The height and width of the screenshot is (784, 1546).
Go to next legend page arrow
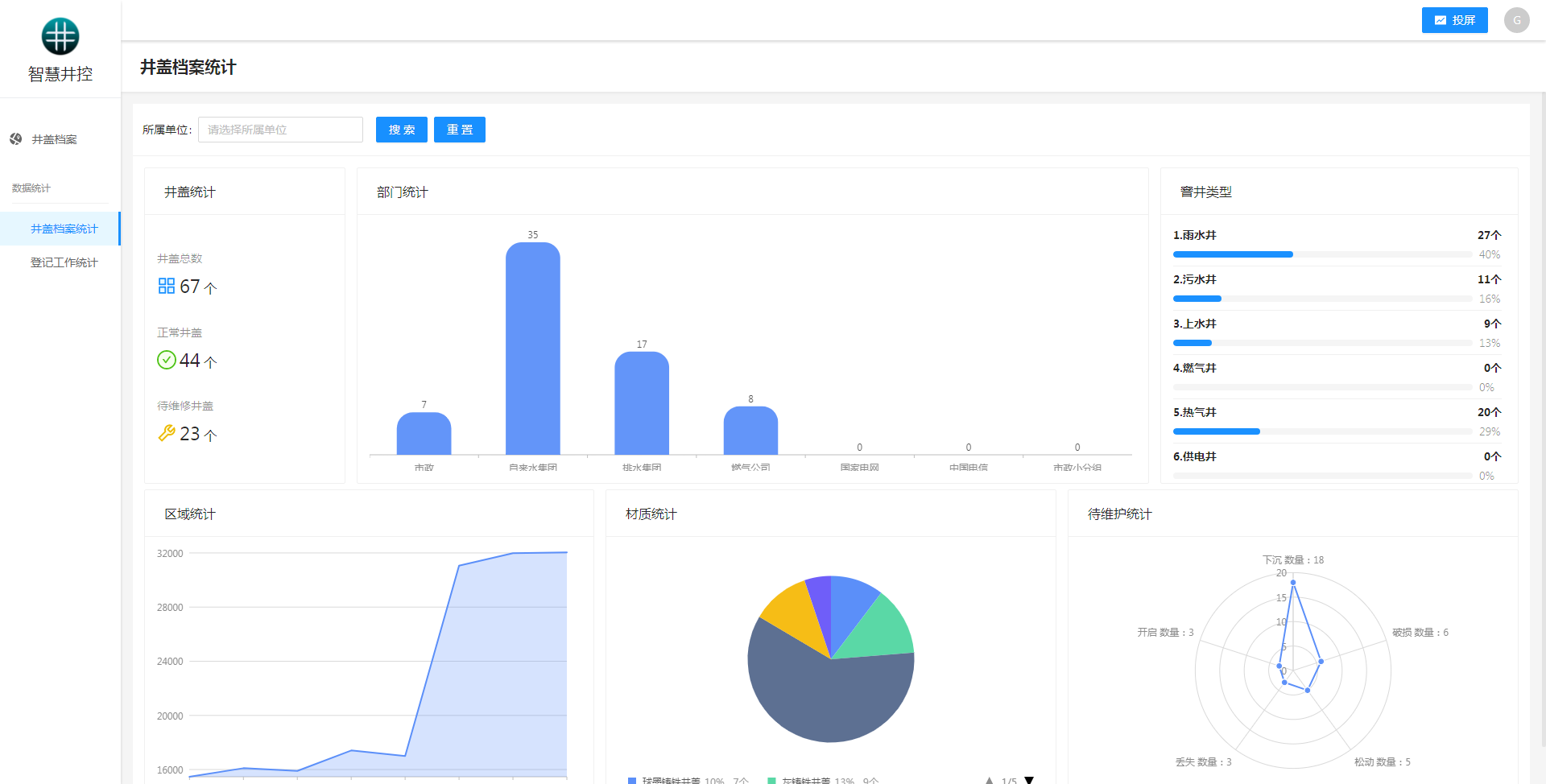pyautogui.click(x=1028, y=780)
